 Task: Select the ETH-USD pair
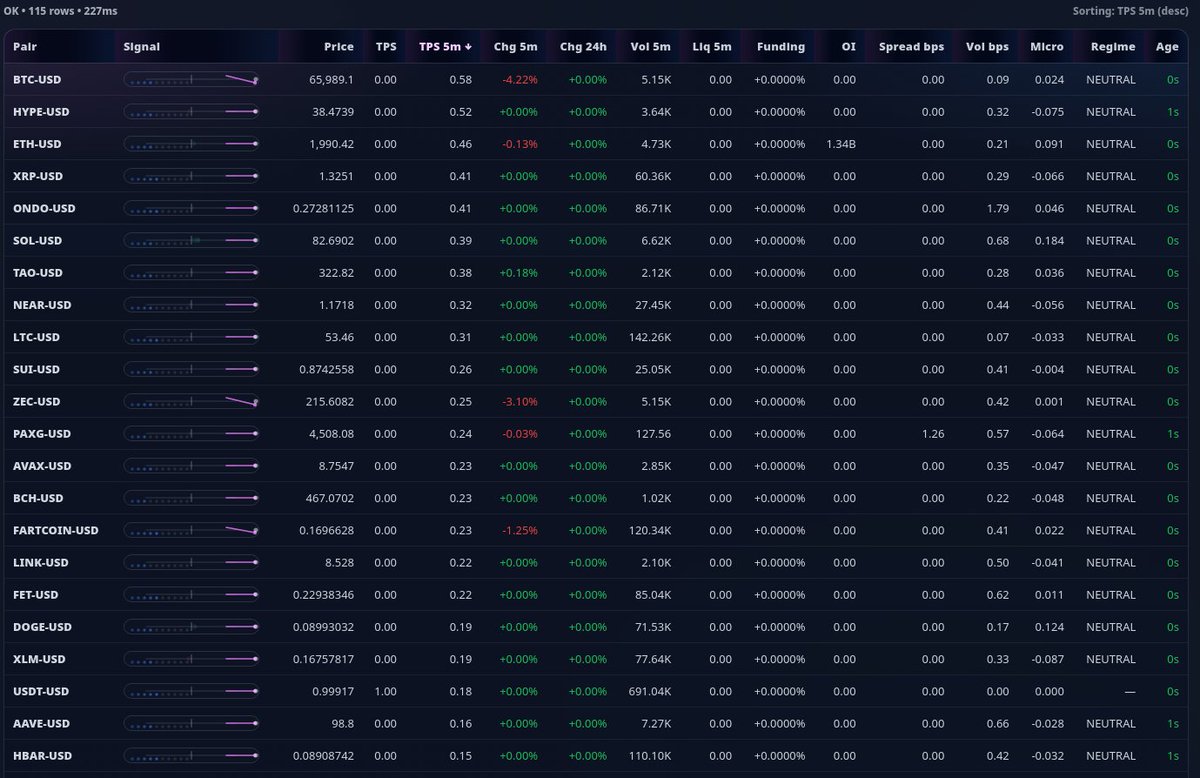(37, 144)
